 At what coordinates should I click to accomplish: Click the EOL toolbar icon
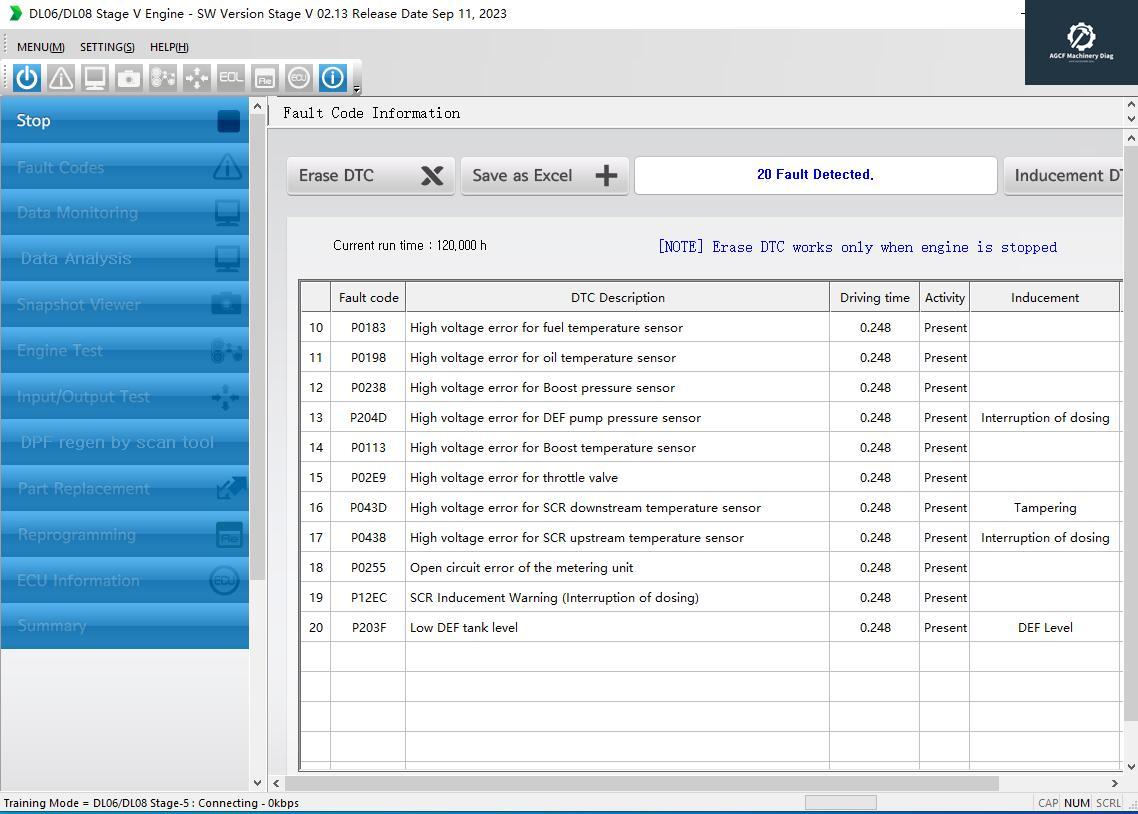point(231,78)
